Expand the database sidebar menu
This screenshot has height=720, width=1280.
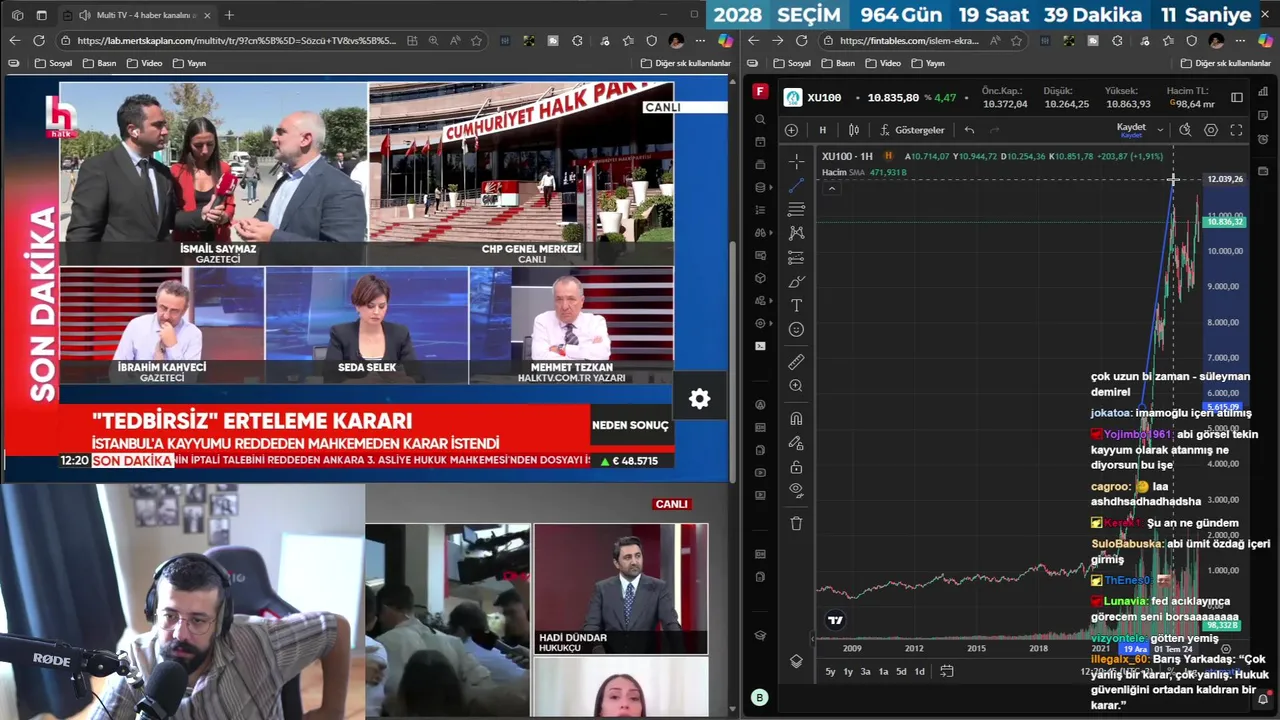762,187
